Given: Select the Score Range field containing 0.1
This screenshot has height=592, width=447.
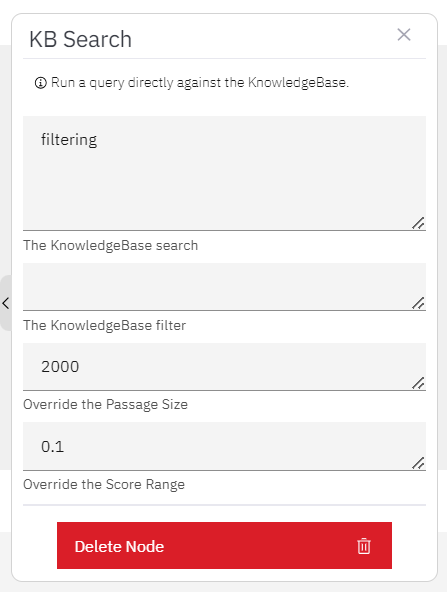Looking at the screenshot, I should [224, 447].
